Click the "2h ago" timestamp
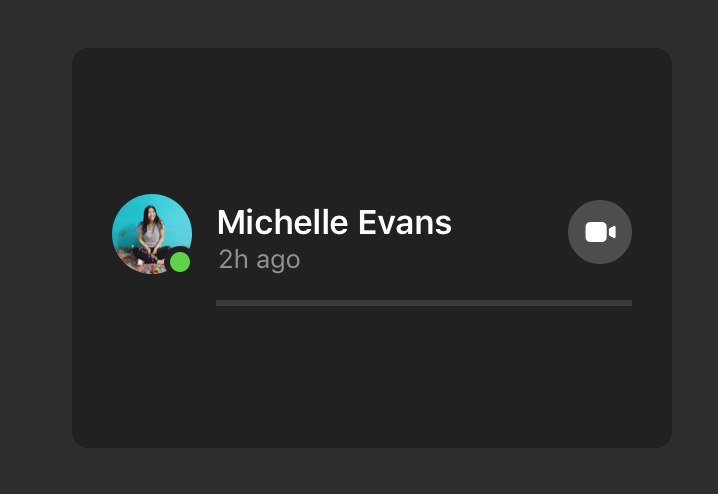Screen dimensions: 718x494 (259, 260)
